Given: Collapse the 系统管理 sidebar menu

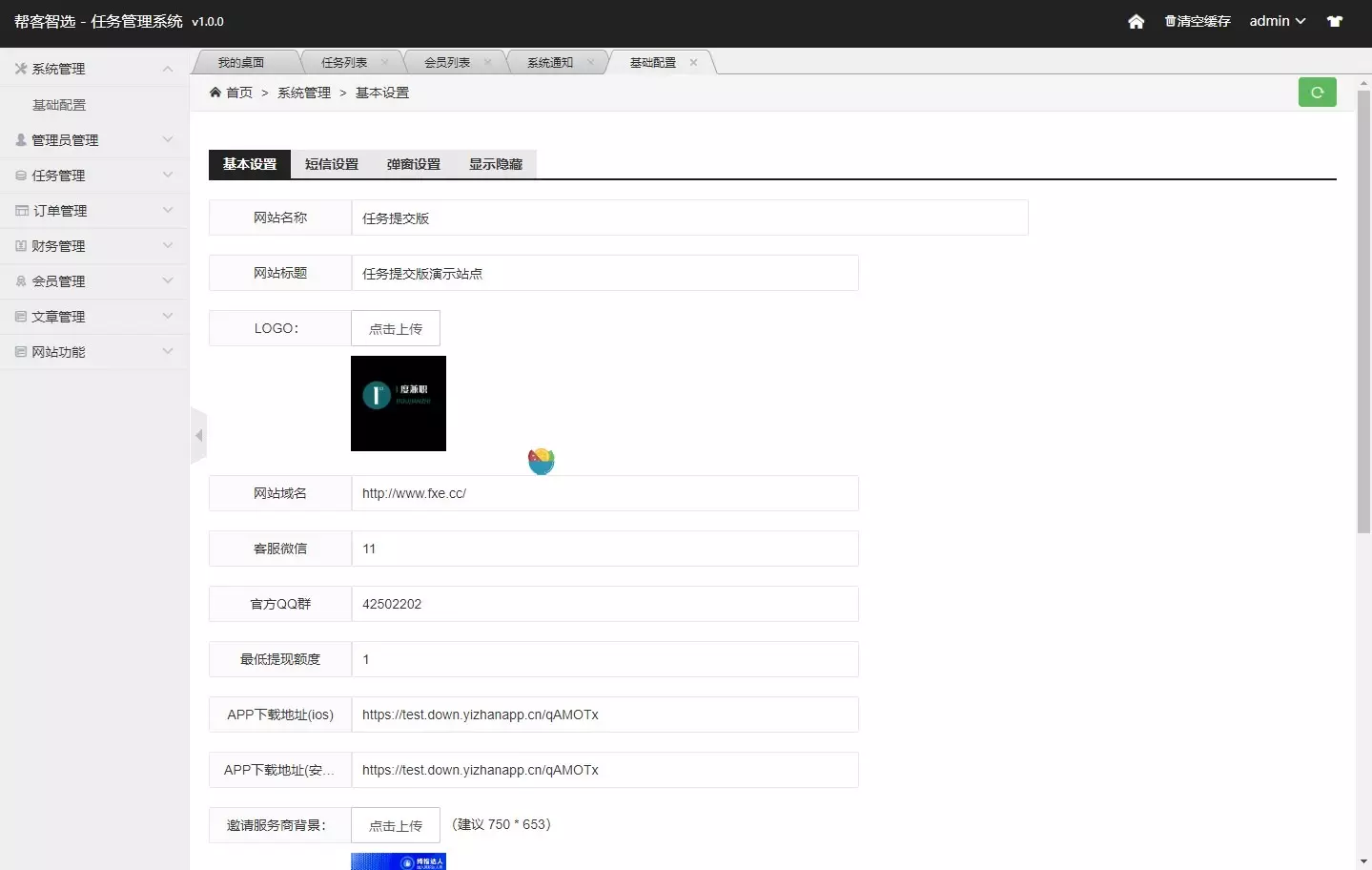Looking at the screenshot, I should [x=94, y=69].
